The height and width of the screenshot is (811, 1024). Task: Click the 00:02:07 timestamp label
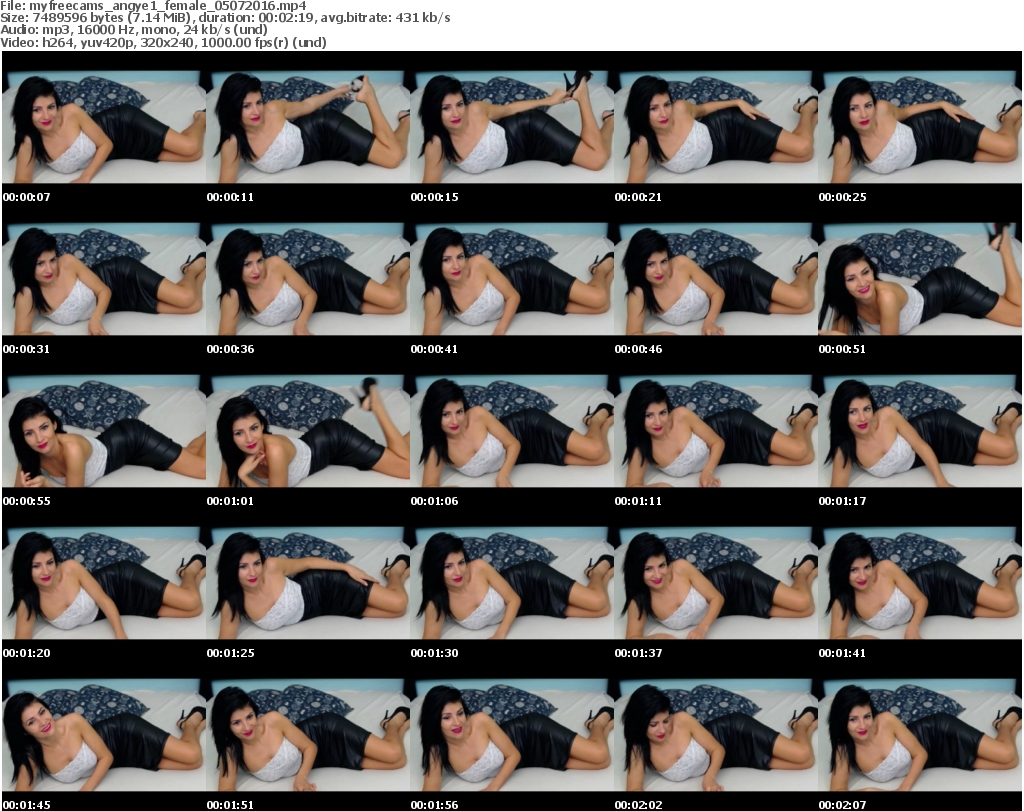(842, 805)
